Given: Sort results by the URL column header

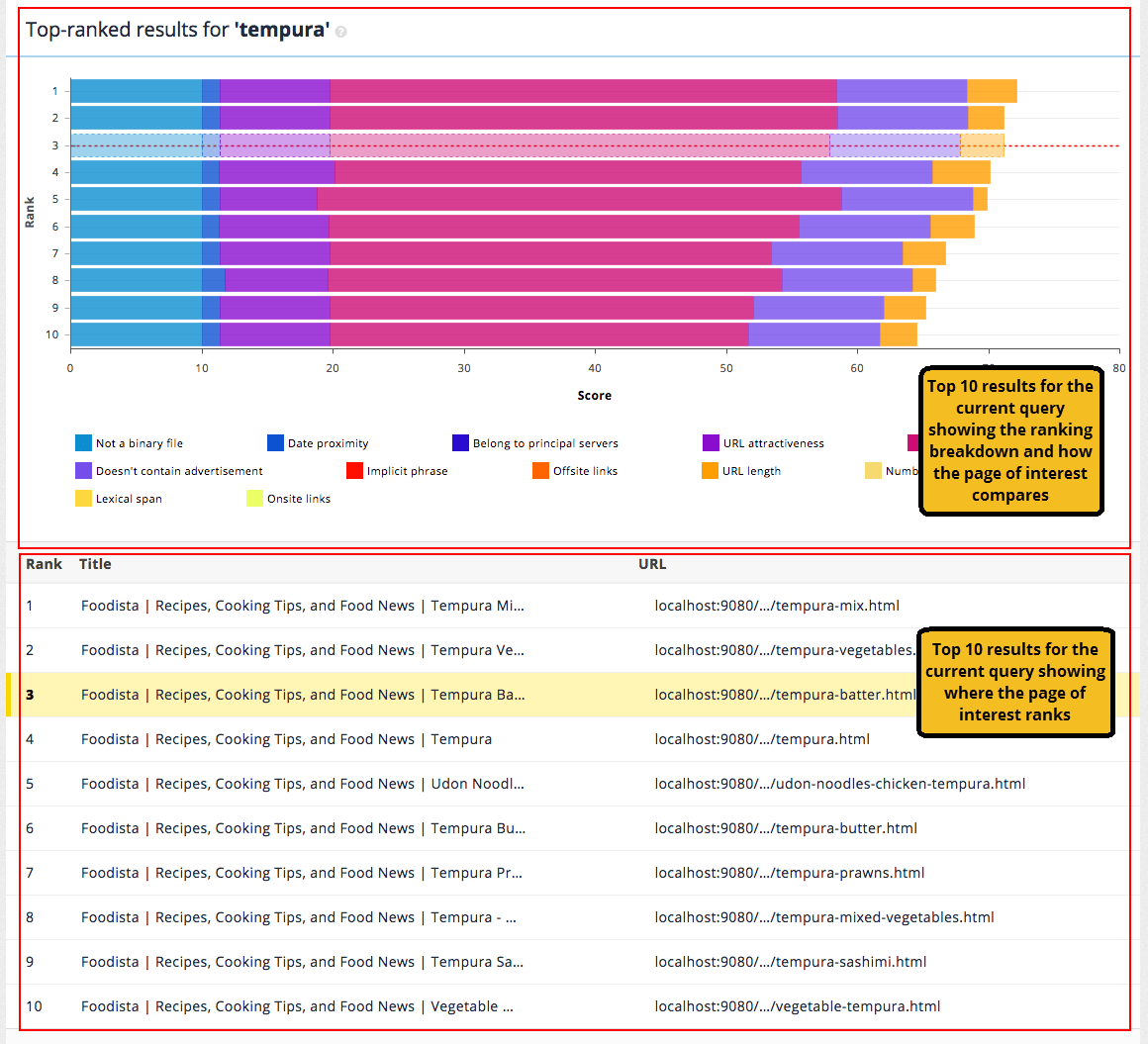Looking at the screenshot, I should click(652, 564).
